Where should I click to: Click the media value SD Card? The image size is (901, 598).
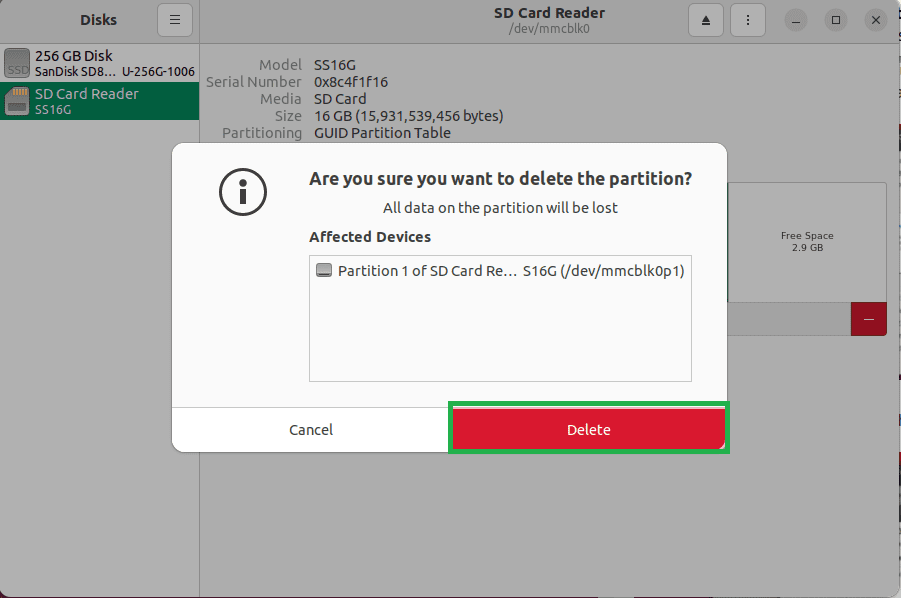[x=340, y=99]
